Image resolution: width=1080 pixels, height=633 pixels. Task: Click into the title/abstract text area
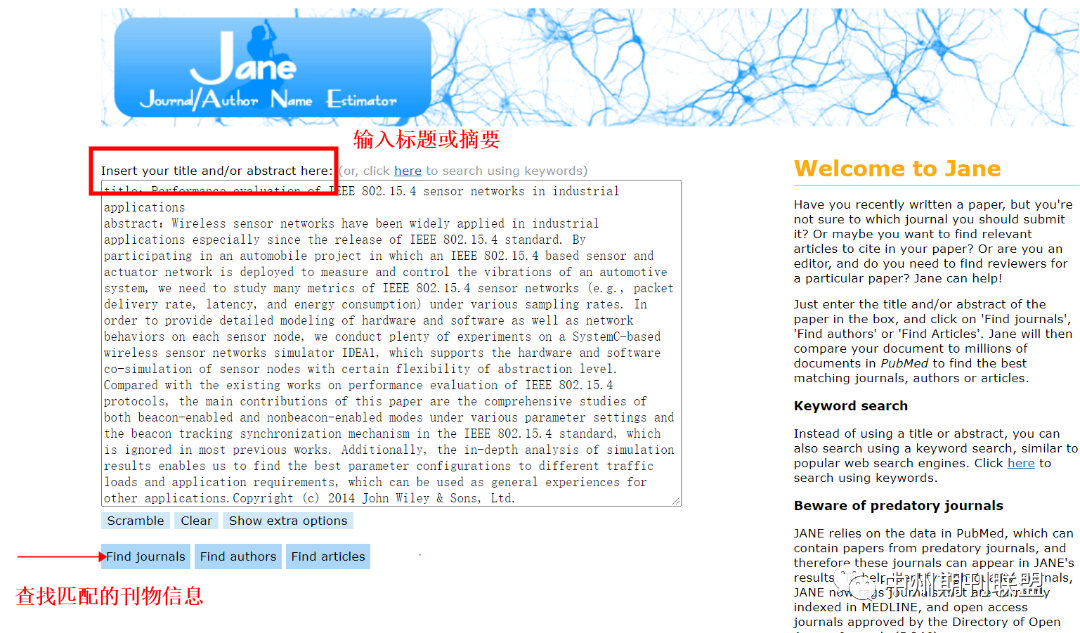[x=391, y=344]
